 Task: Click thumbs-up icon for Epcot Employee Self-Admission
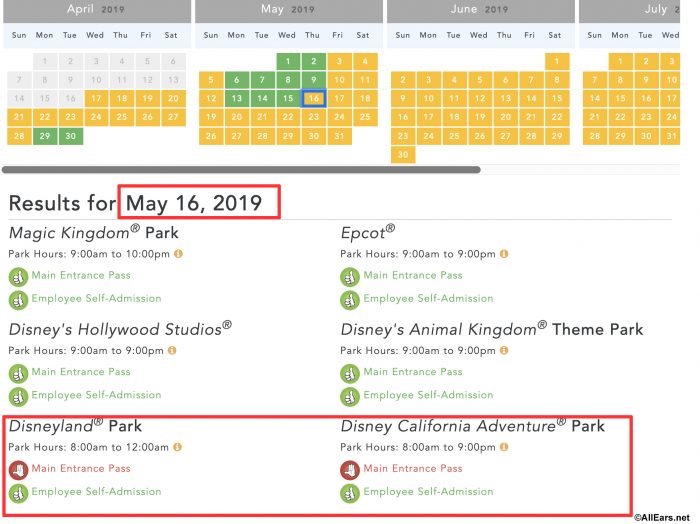pos(350,300)
